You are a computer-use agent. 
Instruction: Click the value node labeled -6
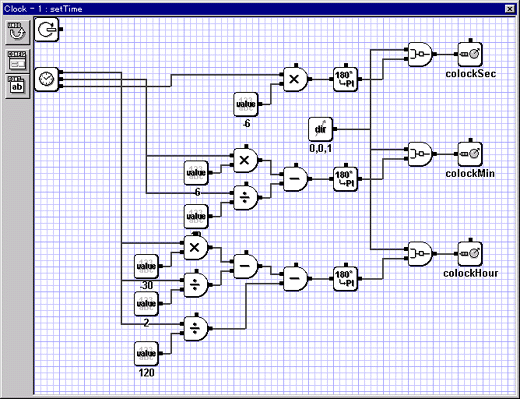pos(246,104)
